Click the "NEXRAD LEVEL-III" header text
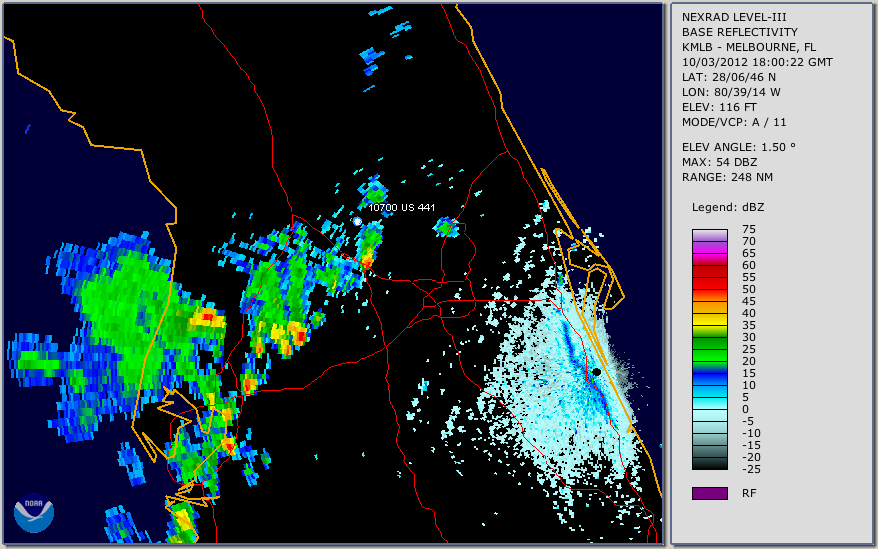 pos(734,17)
